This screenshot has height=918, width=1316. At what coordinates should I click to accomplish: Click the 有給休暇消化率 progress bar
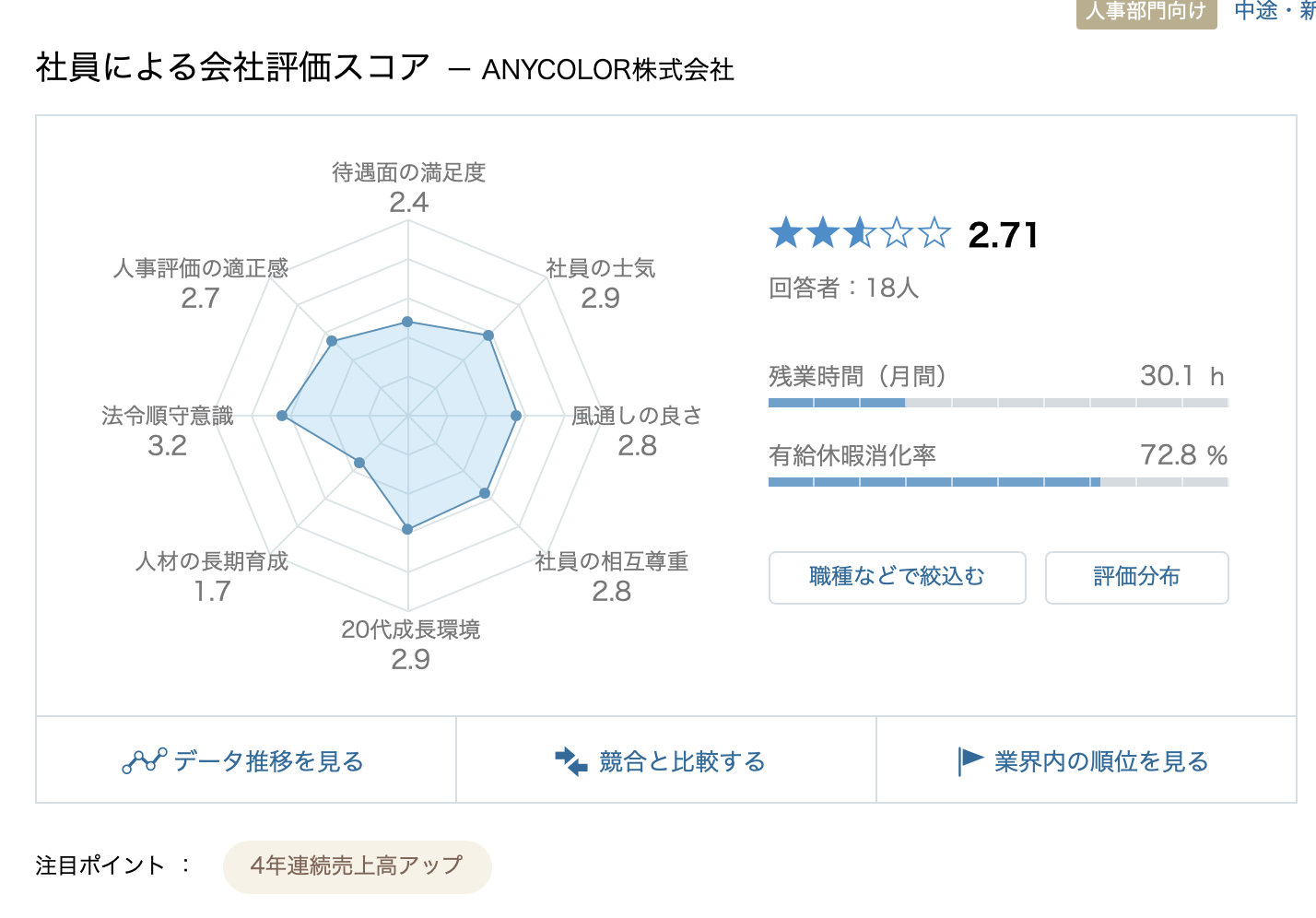pos(998,482)
